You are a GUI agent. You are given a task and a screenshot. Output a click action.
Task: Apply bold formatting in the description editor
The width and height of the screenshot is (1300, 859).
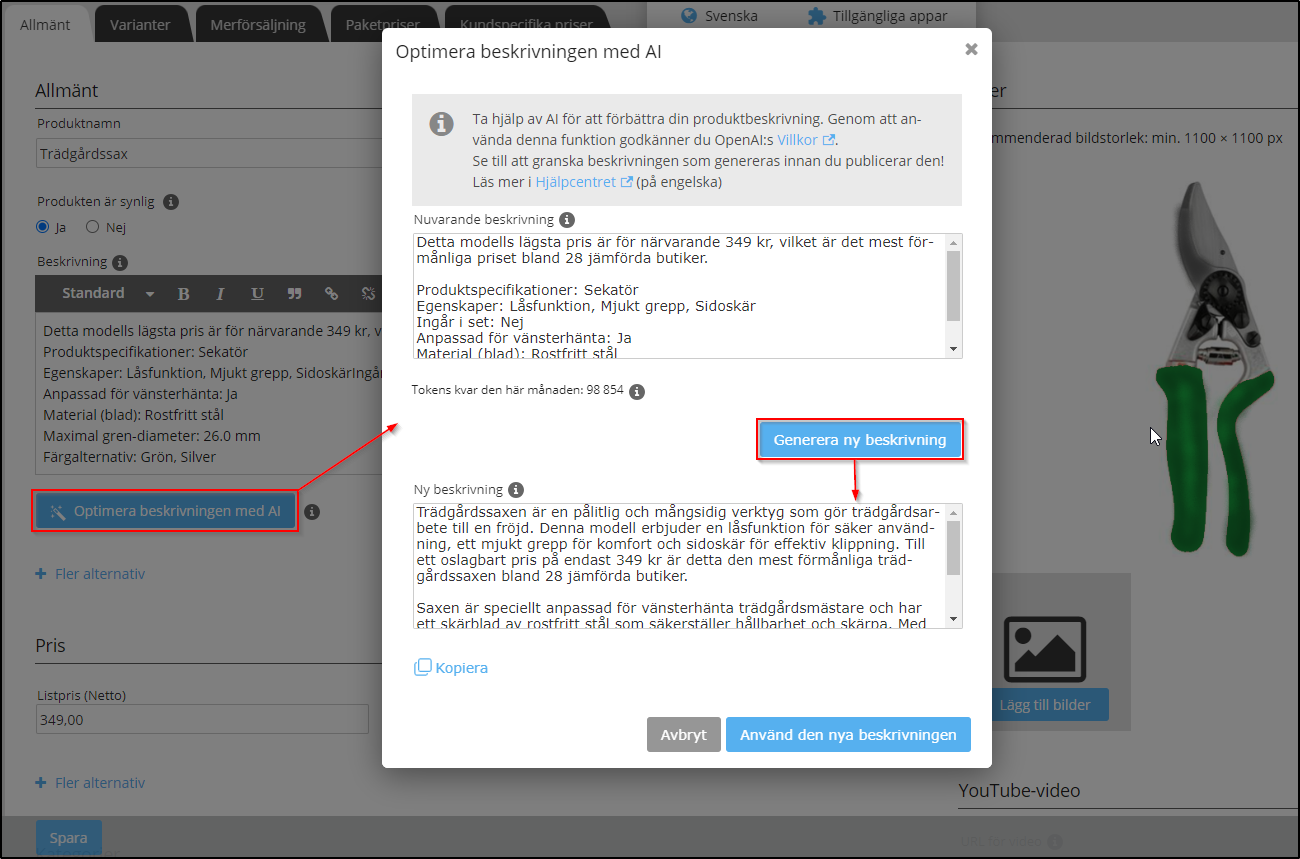[x=183, y=293]
